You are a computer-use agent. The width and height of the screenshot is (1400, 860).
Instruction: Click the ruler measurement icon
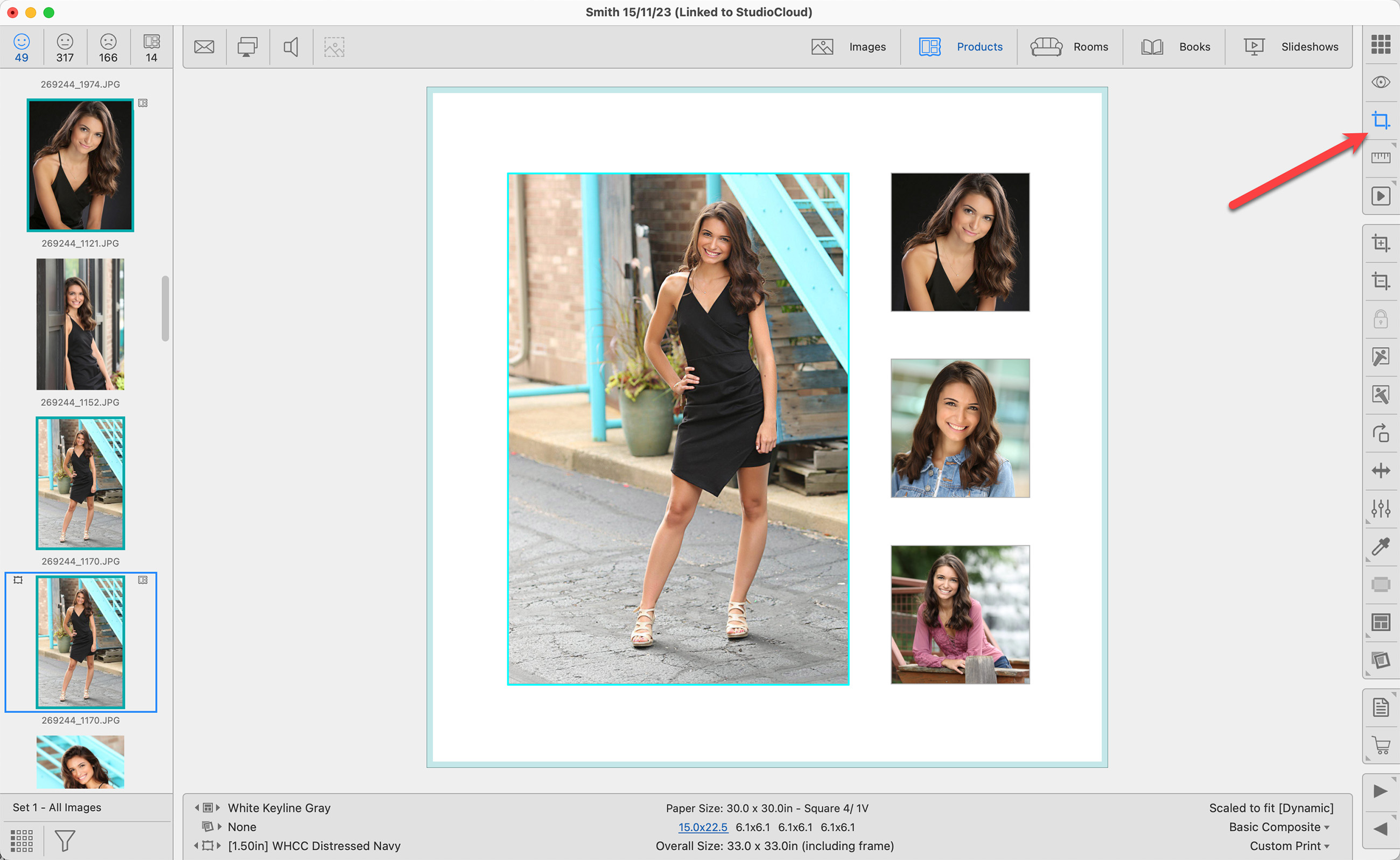click(x=1380, y=158)
